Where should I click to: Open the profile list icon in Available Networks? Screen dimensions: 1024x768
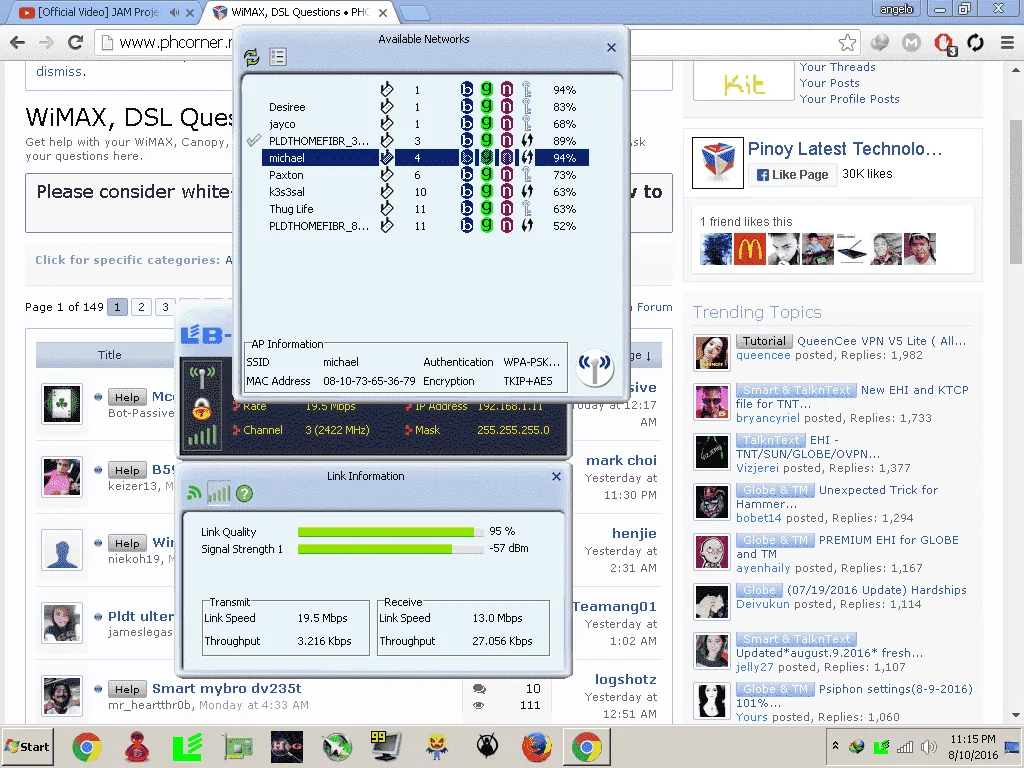278,57
